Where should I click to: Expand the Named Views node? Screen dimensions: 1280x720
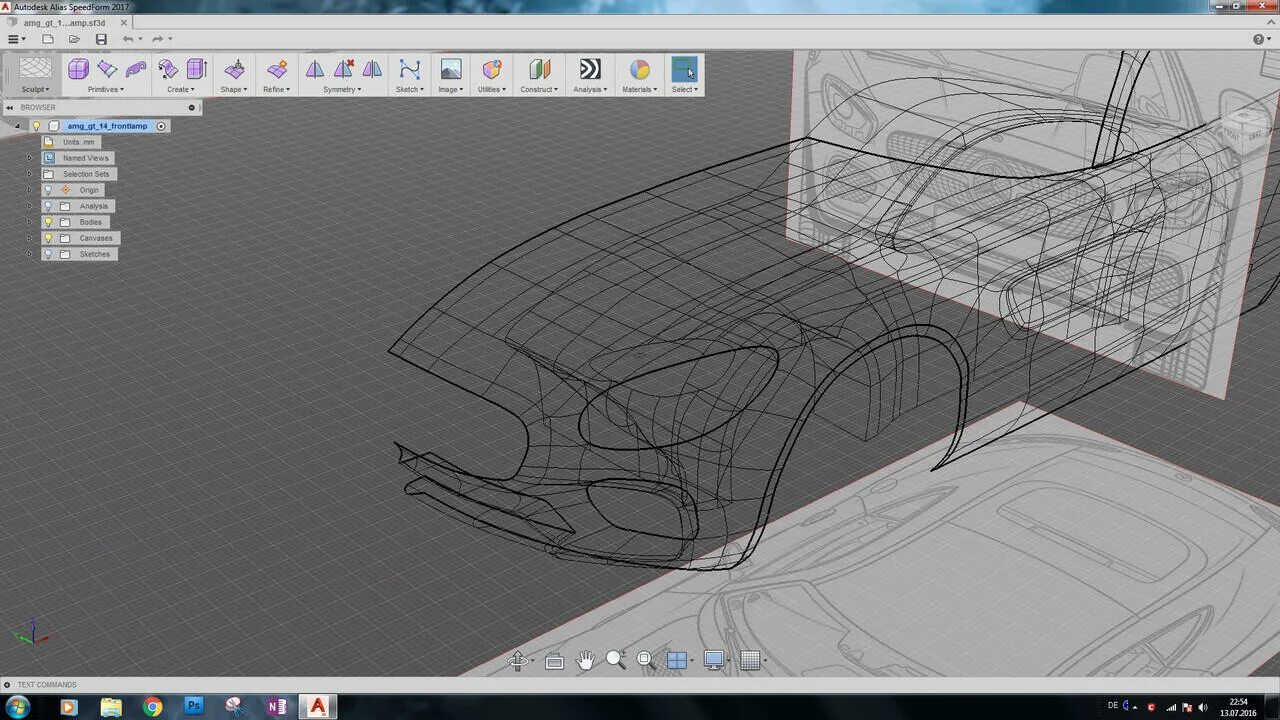(29, 158)
